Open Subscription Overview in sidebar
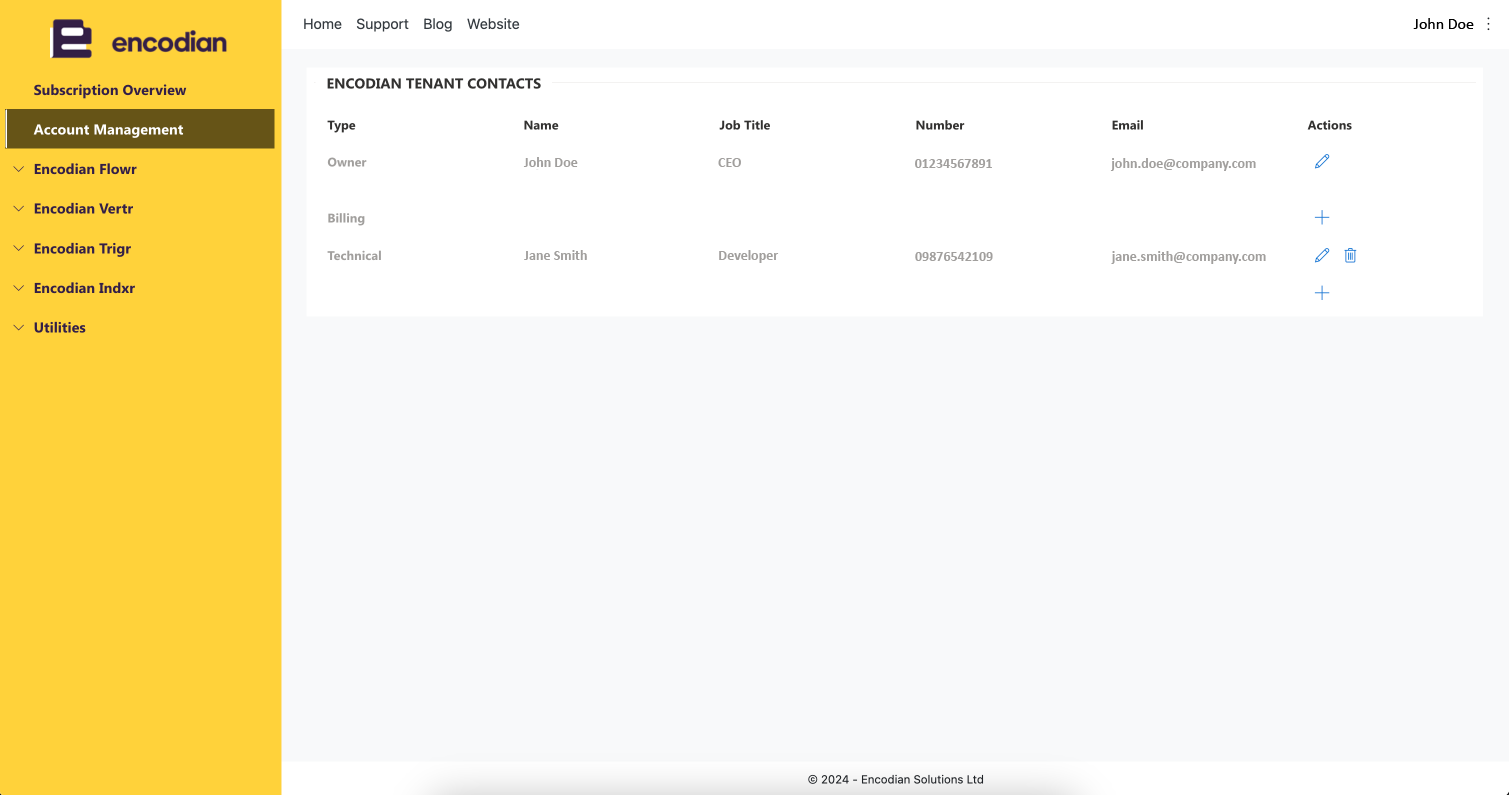The height and width of the screenshot is (795, 1509). tap(110, 90)
